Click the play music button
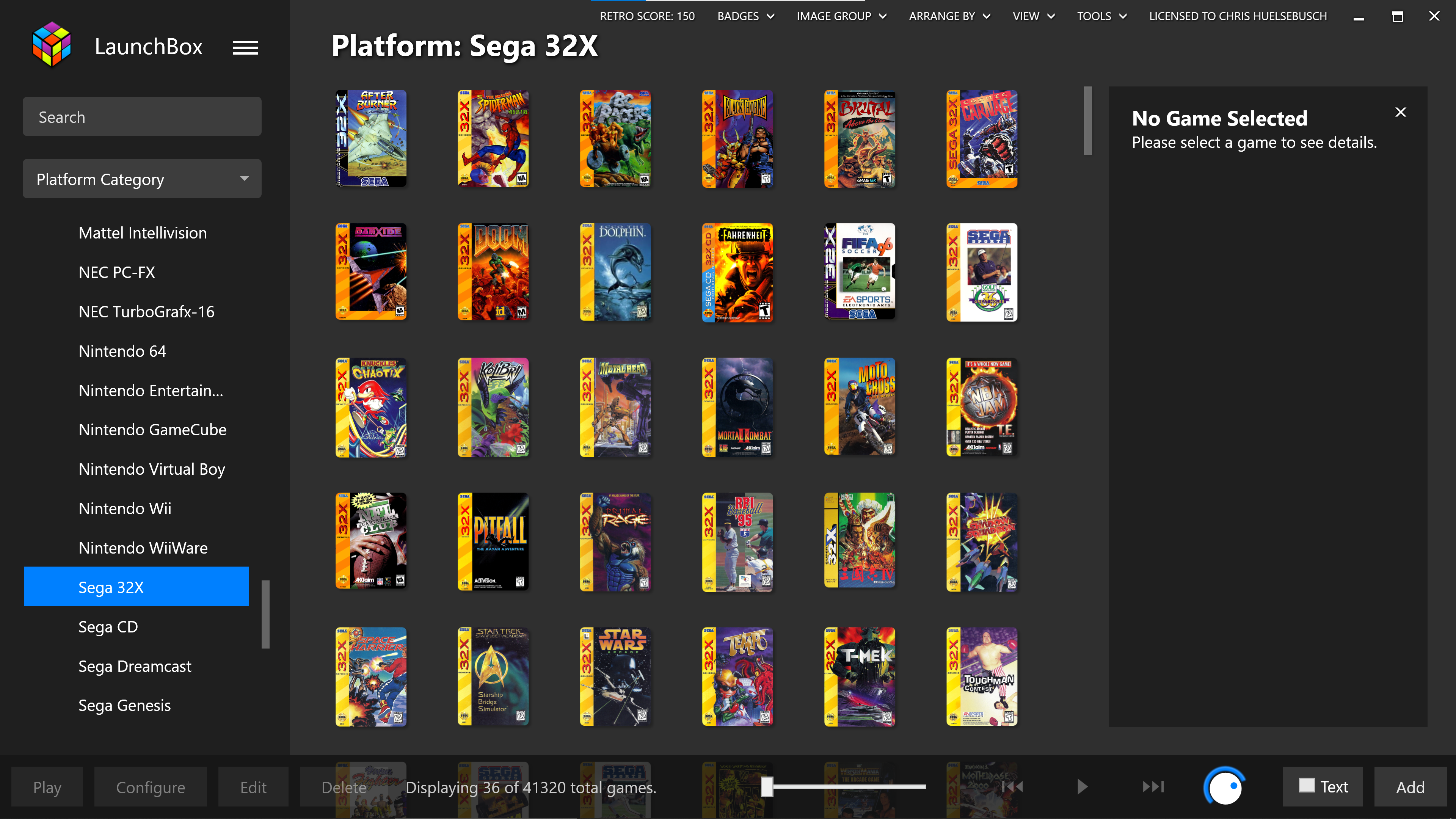Viewport: 1456px width, 819px height. coord(1082,786)
